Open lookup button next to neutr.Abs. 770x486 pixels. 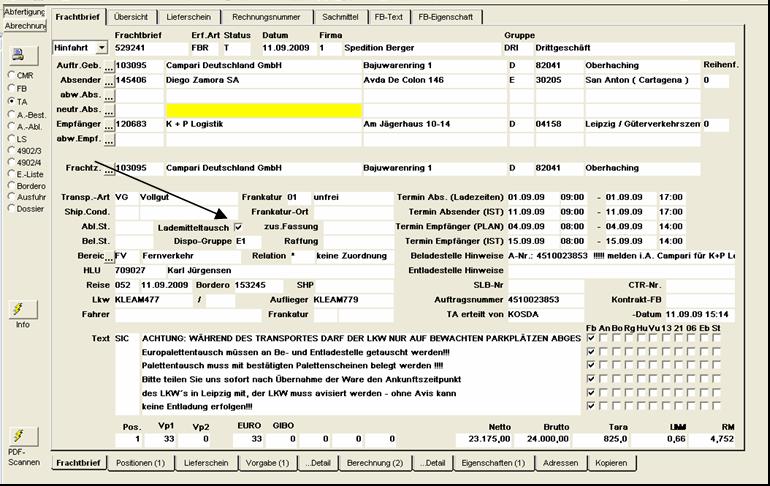click(109, 111)
